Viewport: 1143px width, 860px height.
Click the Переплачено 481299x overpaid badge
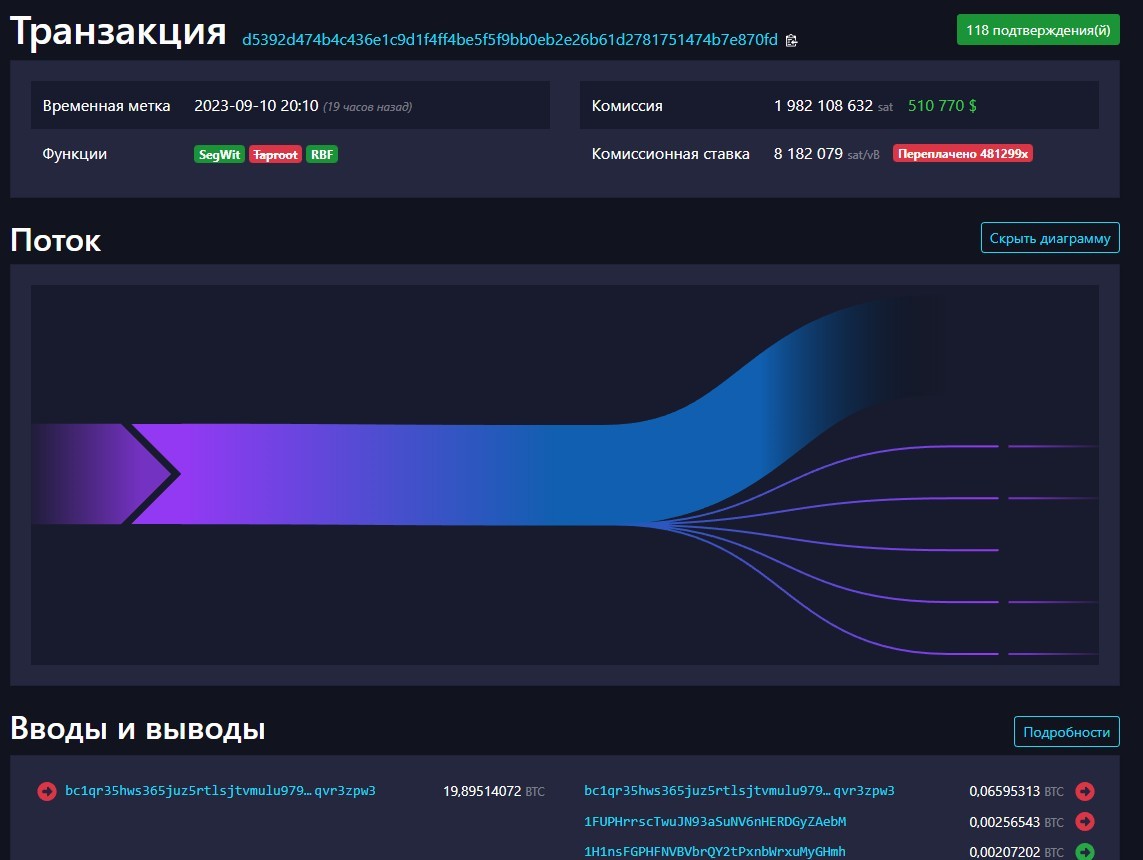[962, 154]
